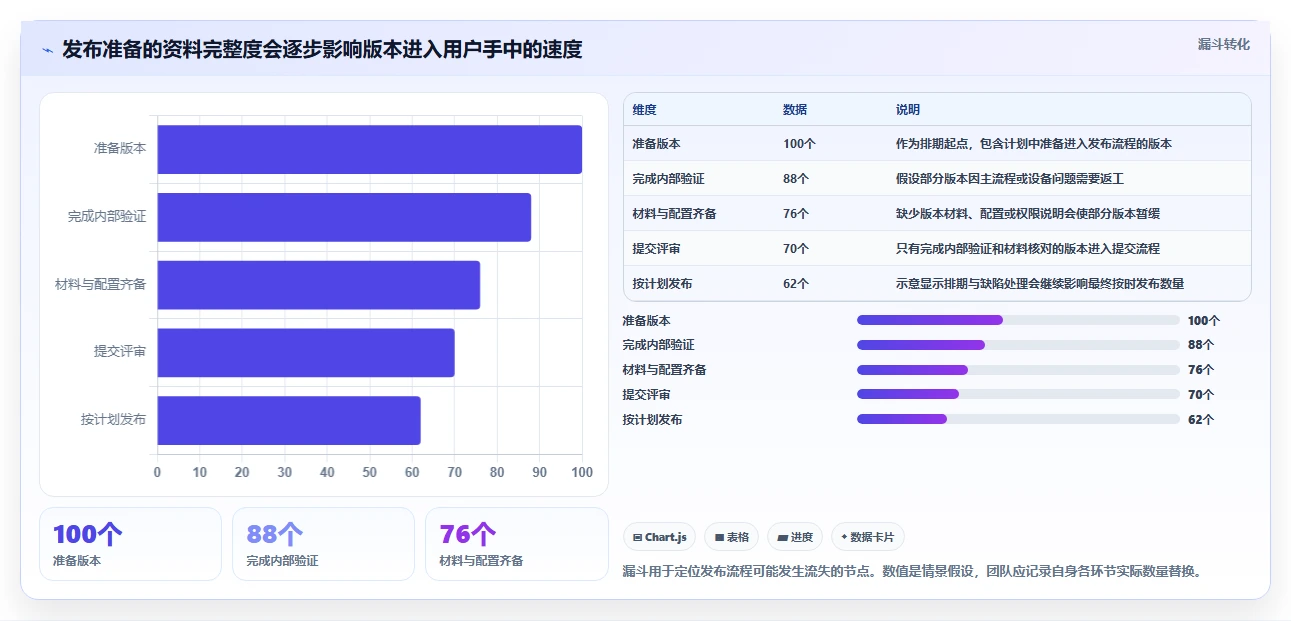The height and width of the screenshot is (621, 1291).
Task: Click the 准备版本 progress bar
Action: coord(1018,320)
